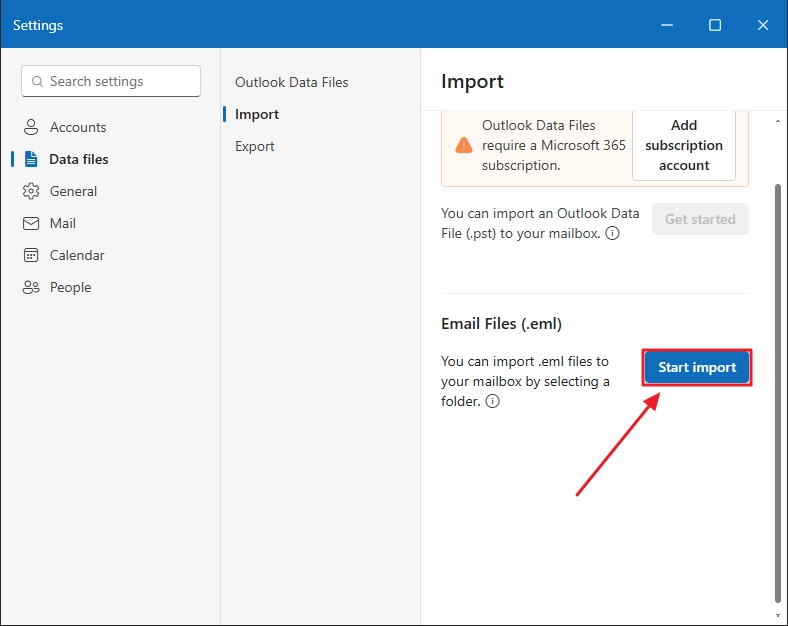Click the Email Files (.eml) heading
The image size is (788, 626).
point(501,324)
